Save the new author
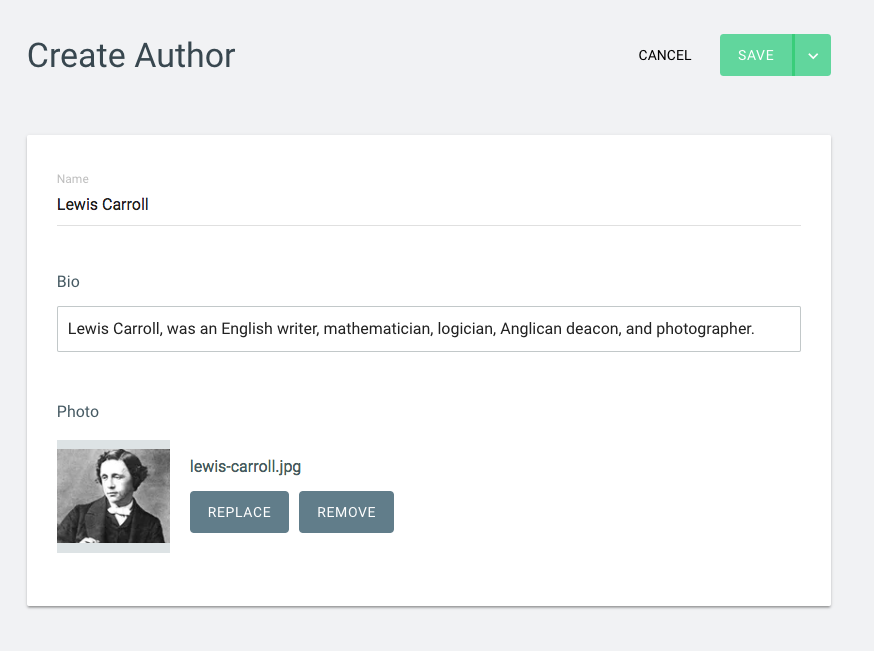874x651 pixels. (x=756, y=55)
